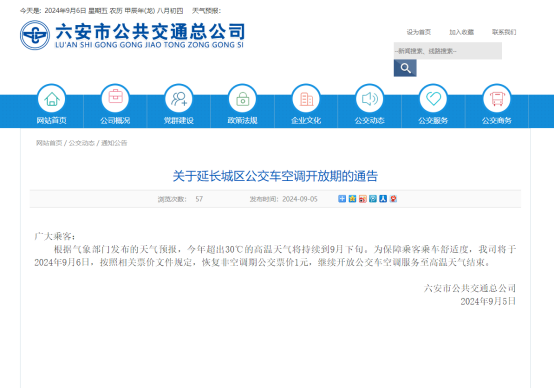Click the 设为首页 link
The height and width of the screenshot is (388, 554).
[419, 32]
